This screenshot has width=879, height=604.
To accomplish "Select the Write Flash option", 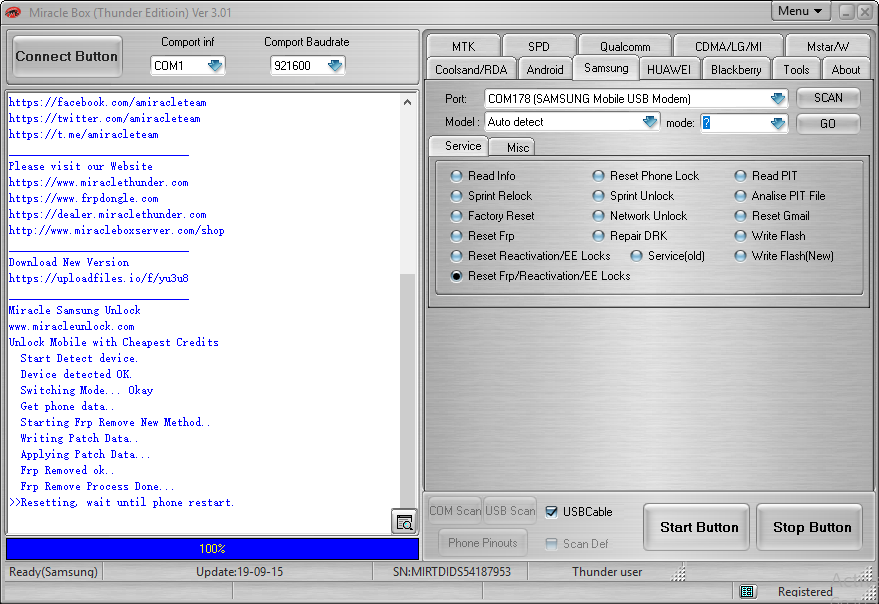I will point(741,236).
